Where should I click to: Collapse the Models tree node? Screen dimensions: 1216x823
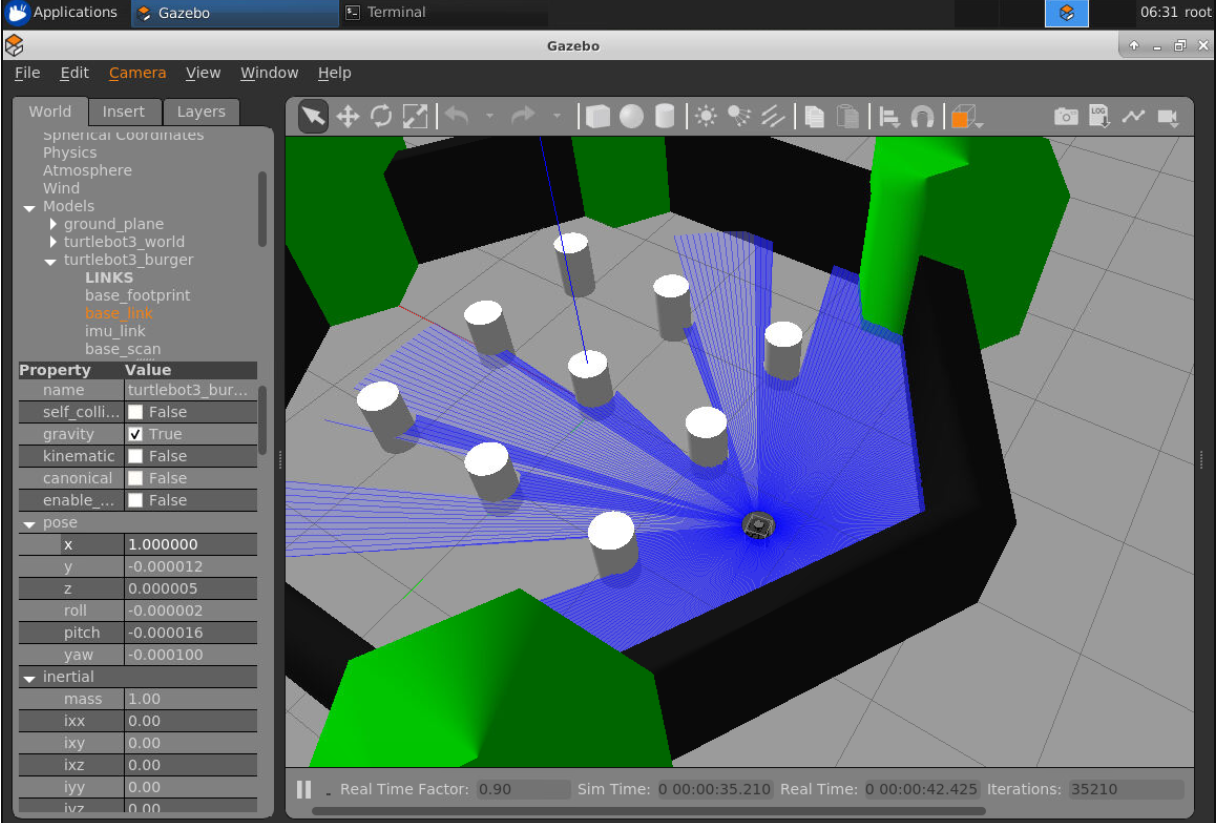(x=30, y=207)
